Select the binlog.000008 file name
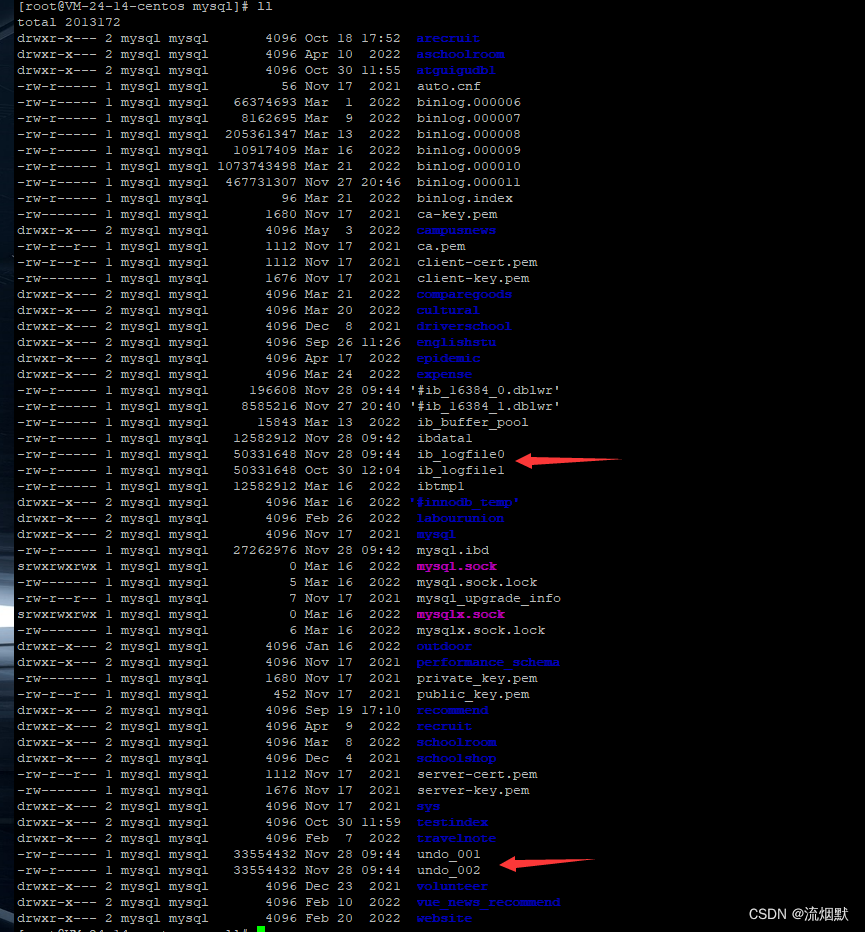 [x=468, y=134]
